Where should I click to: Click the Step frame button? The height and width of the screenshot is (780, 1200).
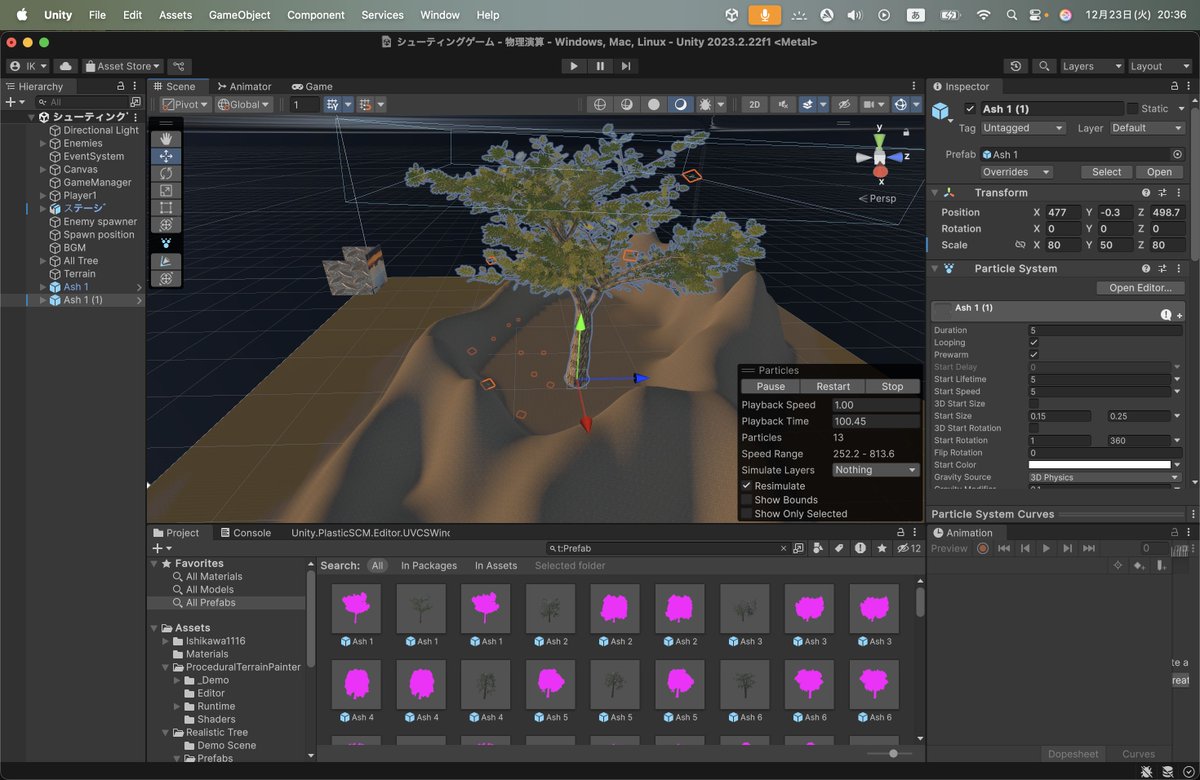click(x=626, y=66)
